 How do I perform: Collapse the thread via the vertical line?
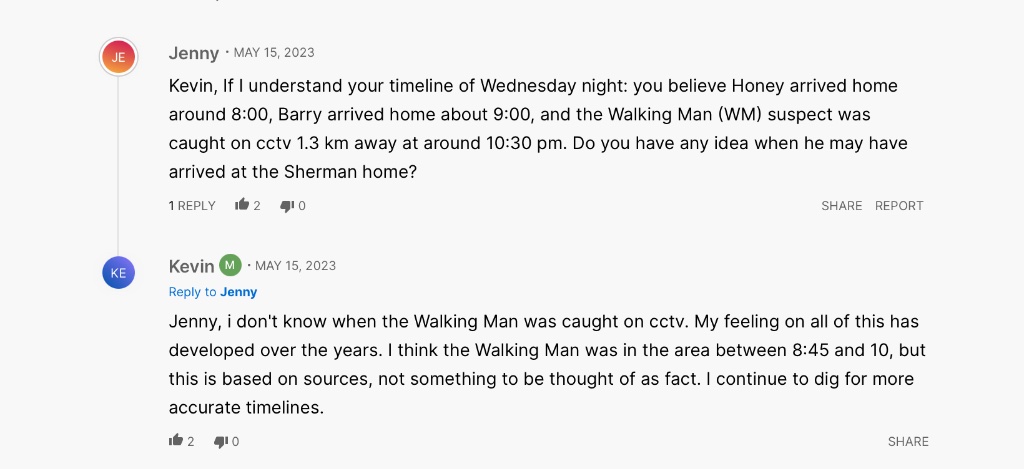(x=118, y=160)
